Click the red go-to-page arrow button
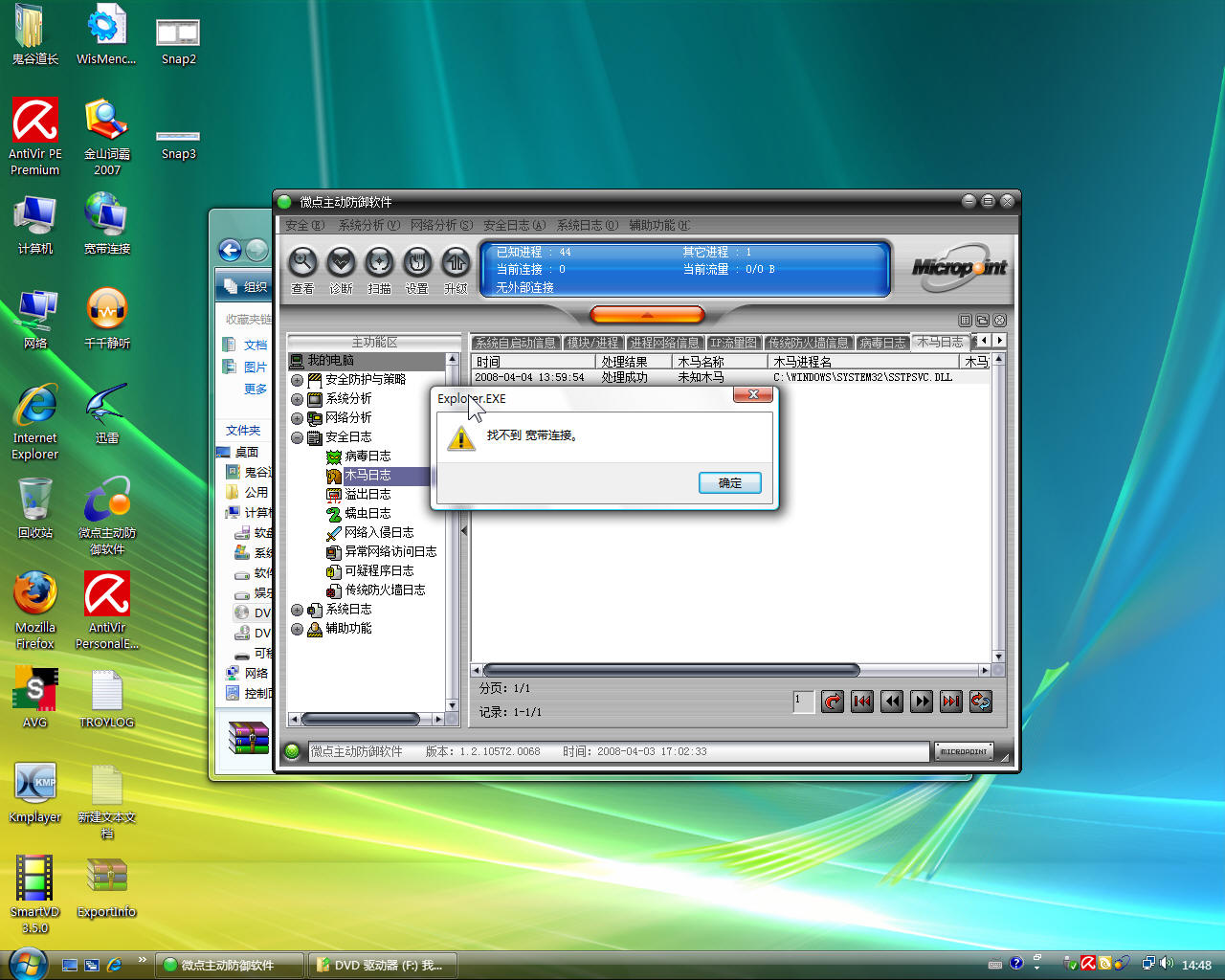Screen dimensions: 1225x980 click(x=833, y=702)
